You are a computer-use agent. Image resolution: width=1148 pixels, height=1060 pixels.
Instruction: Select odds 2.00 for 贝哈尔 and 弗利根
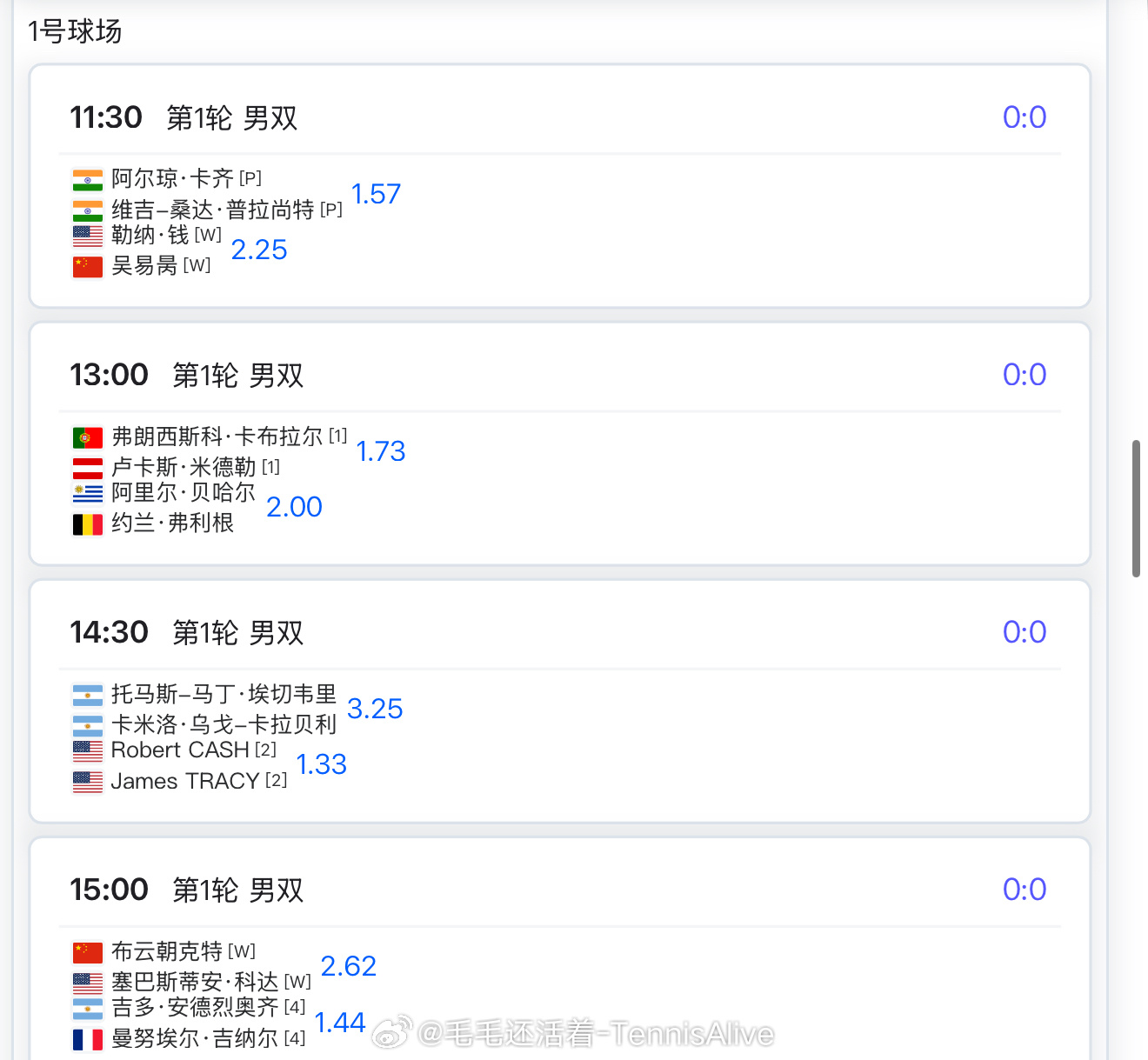click(294, 507)
